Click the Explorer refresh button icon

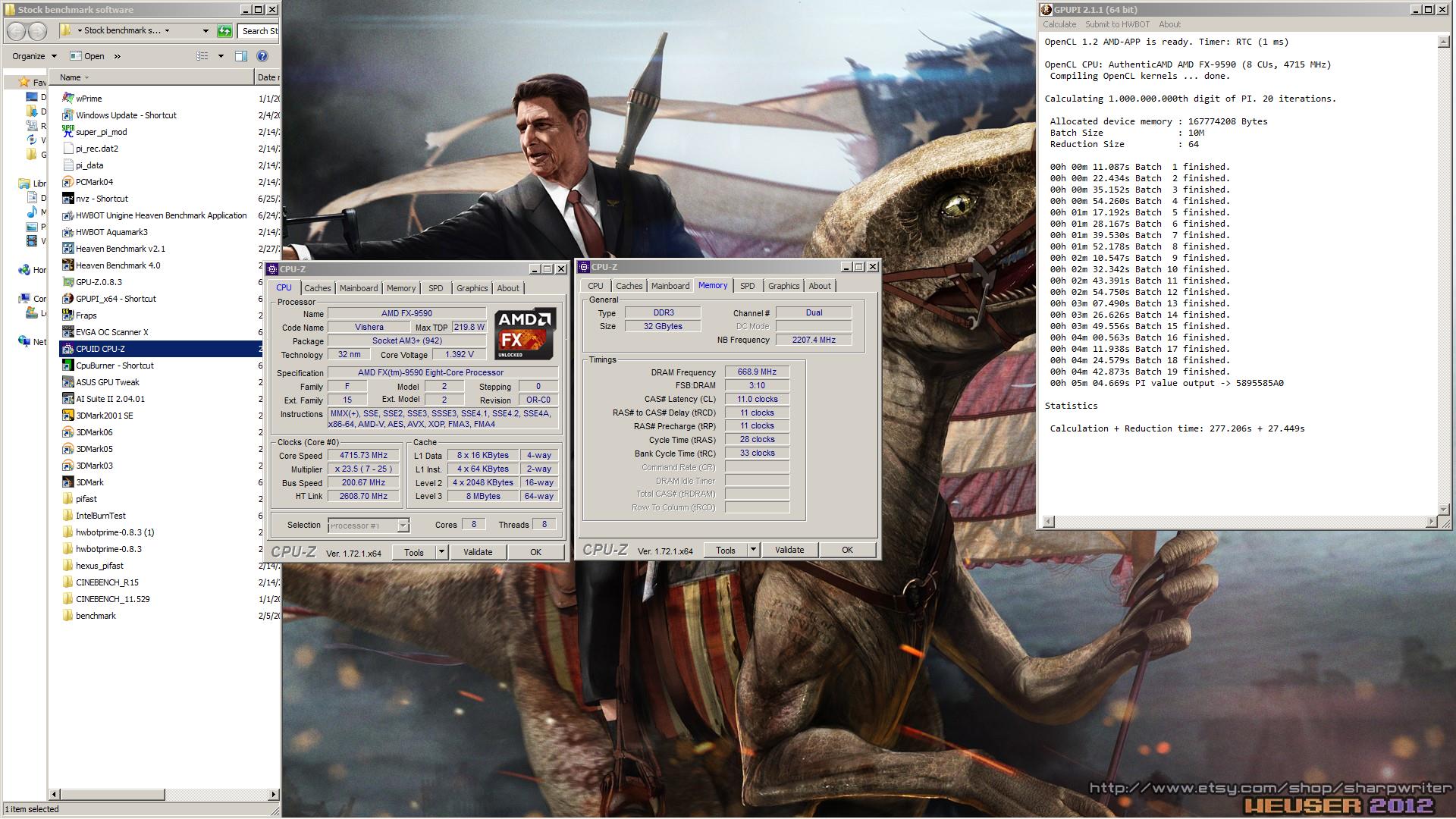pyautogui.click(x=224, y=31)
